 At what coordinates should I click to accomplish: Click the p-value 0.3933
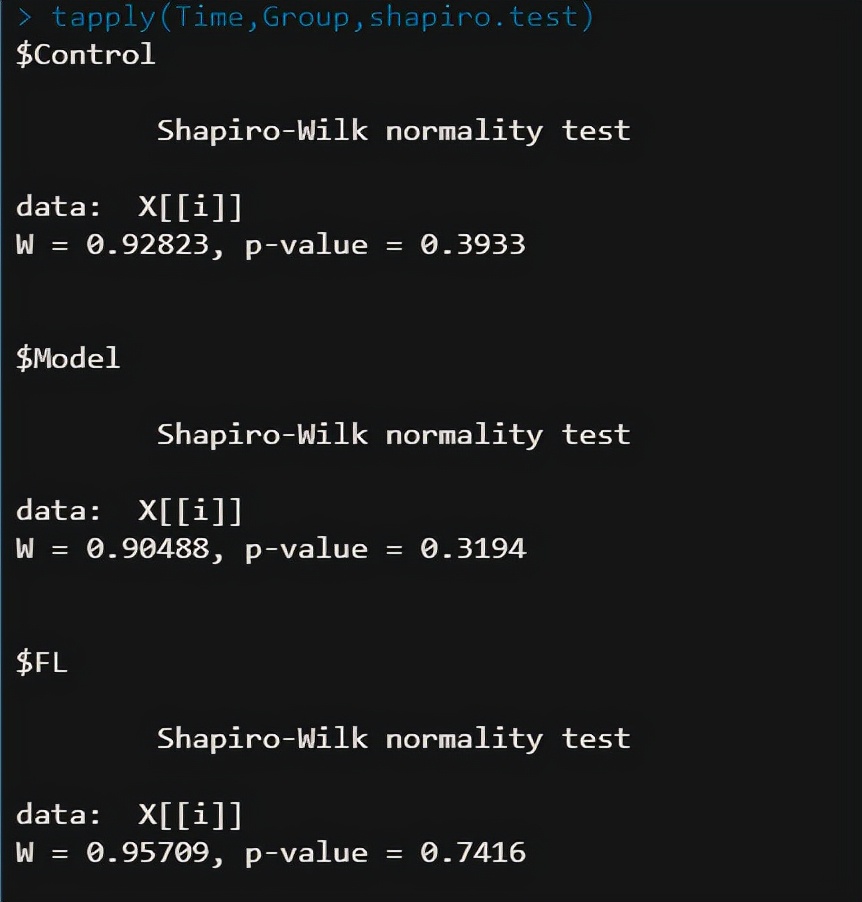[473, 245]
